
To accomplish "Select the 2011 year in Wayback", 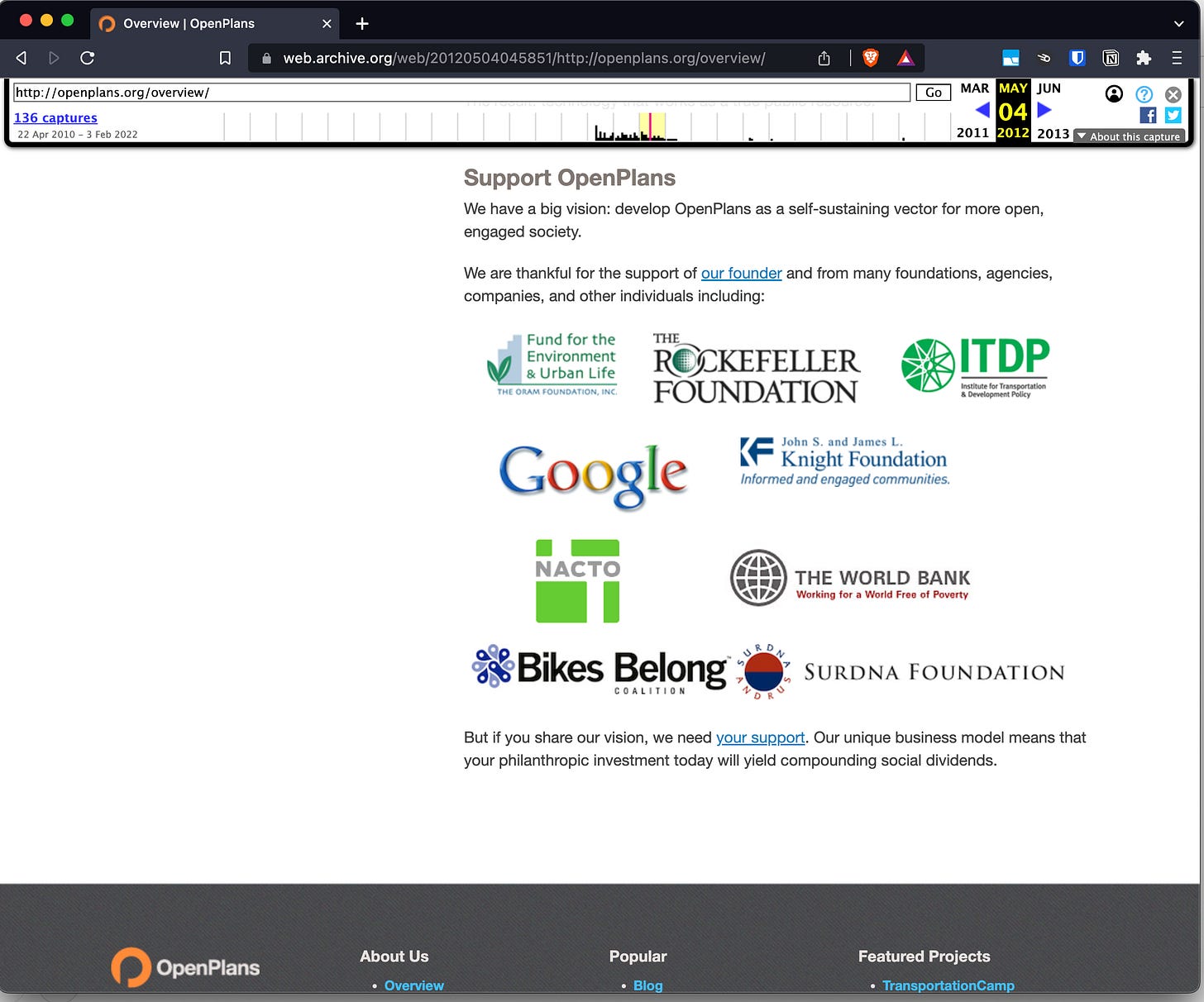I will point(972,133).
